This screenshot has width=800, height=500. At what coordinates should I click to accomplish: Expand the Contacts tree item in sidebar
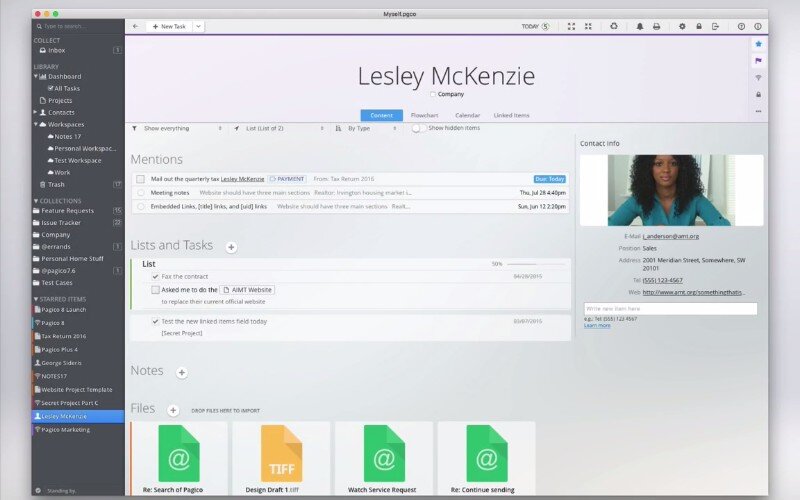pos(35,112)
